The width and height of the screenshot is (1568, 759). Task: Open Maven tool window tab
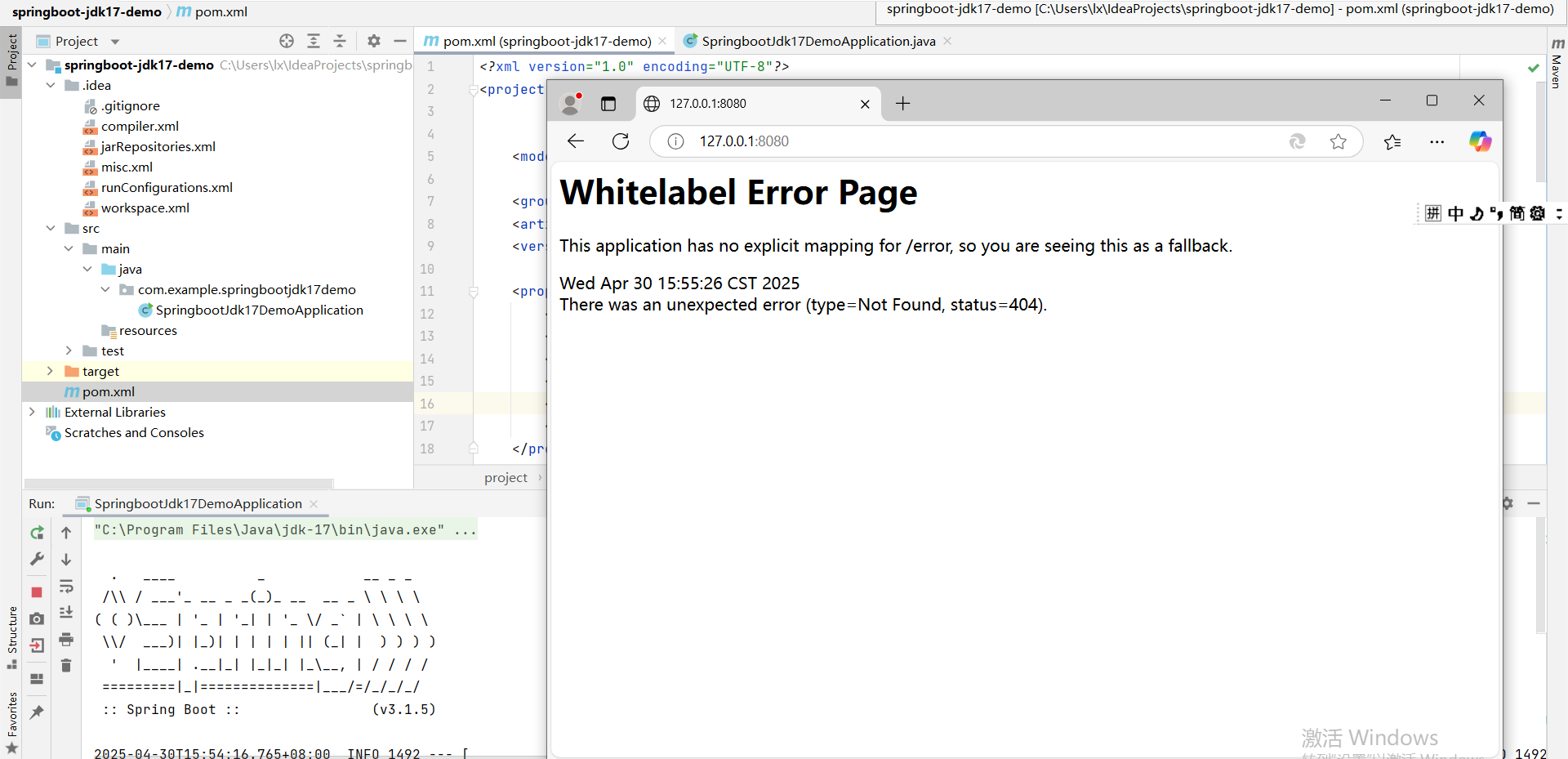pyautogui.click(x=1557, y=64)
